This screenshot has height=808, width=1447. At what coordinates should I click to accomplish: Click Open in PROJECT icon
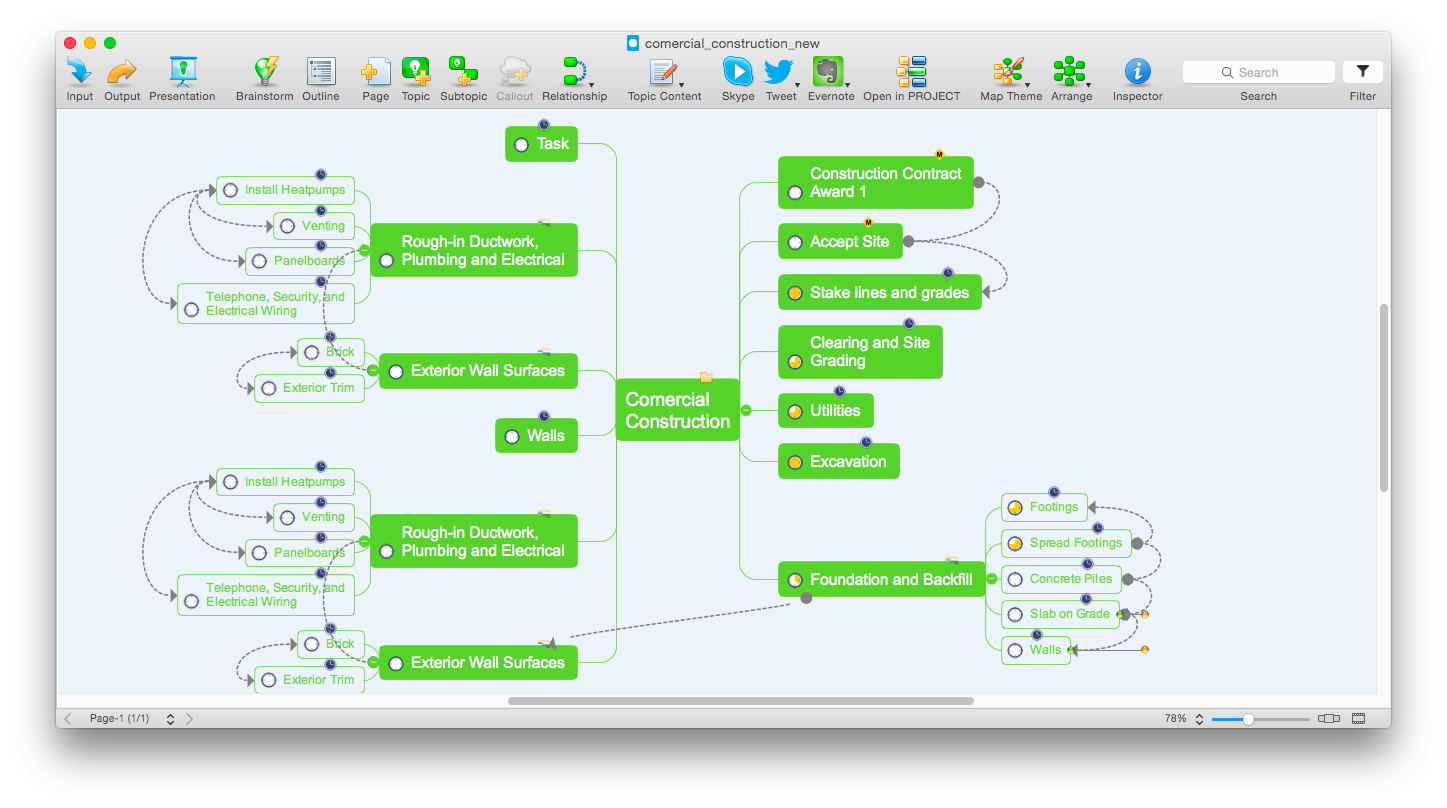(911, 72)
